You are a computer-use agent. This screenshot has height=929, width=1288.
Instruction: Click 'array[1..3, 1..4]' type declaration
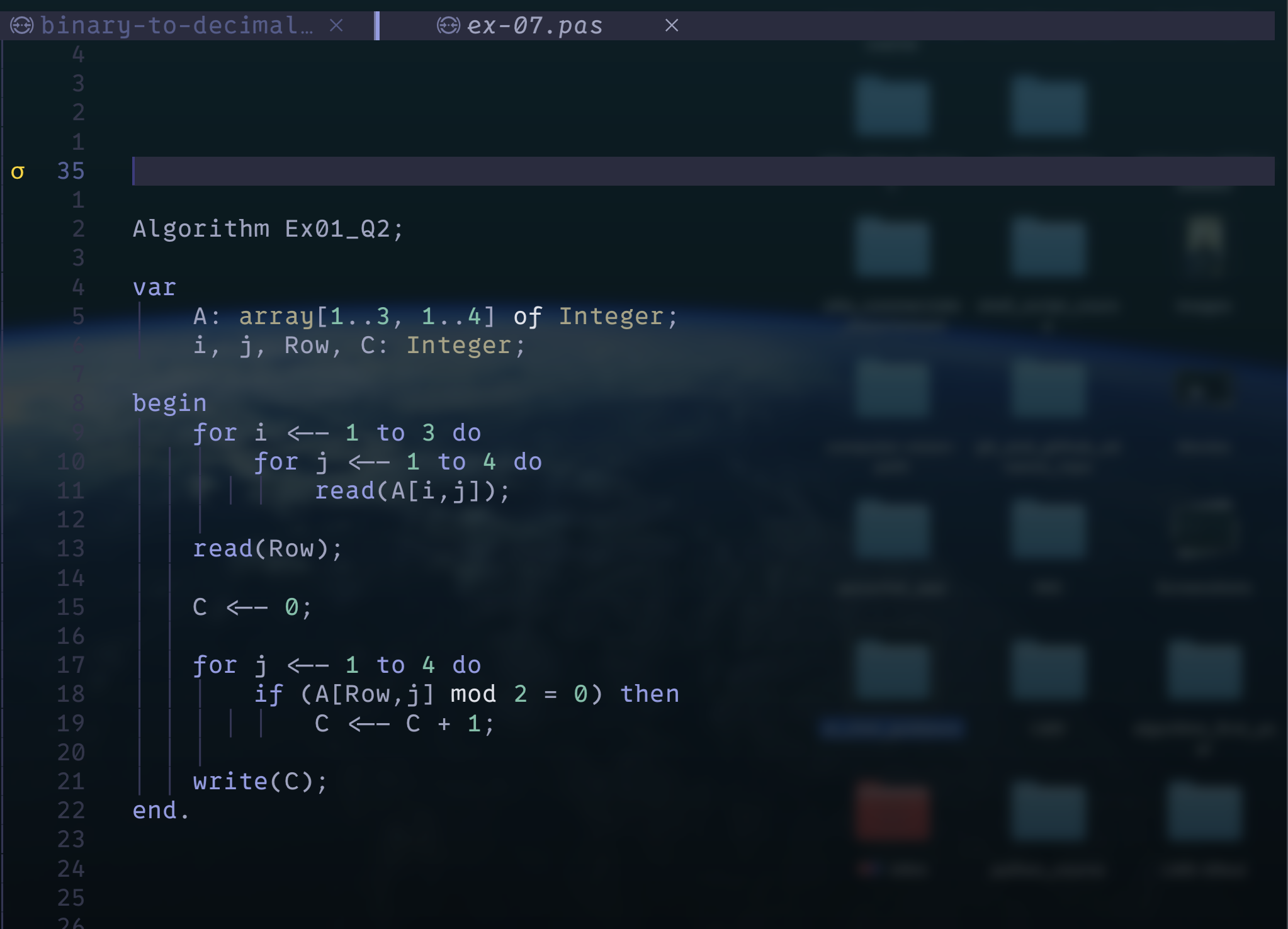367,317
